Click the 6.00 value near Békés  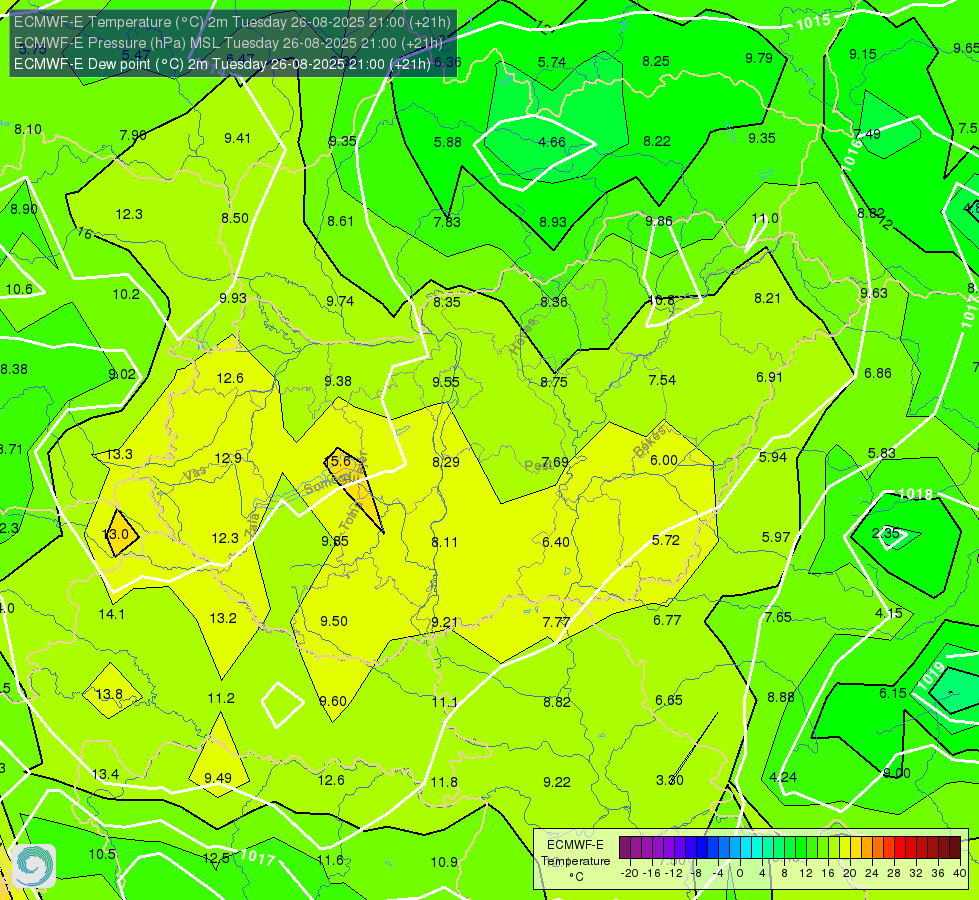coord(664,460)
